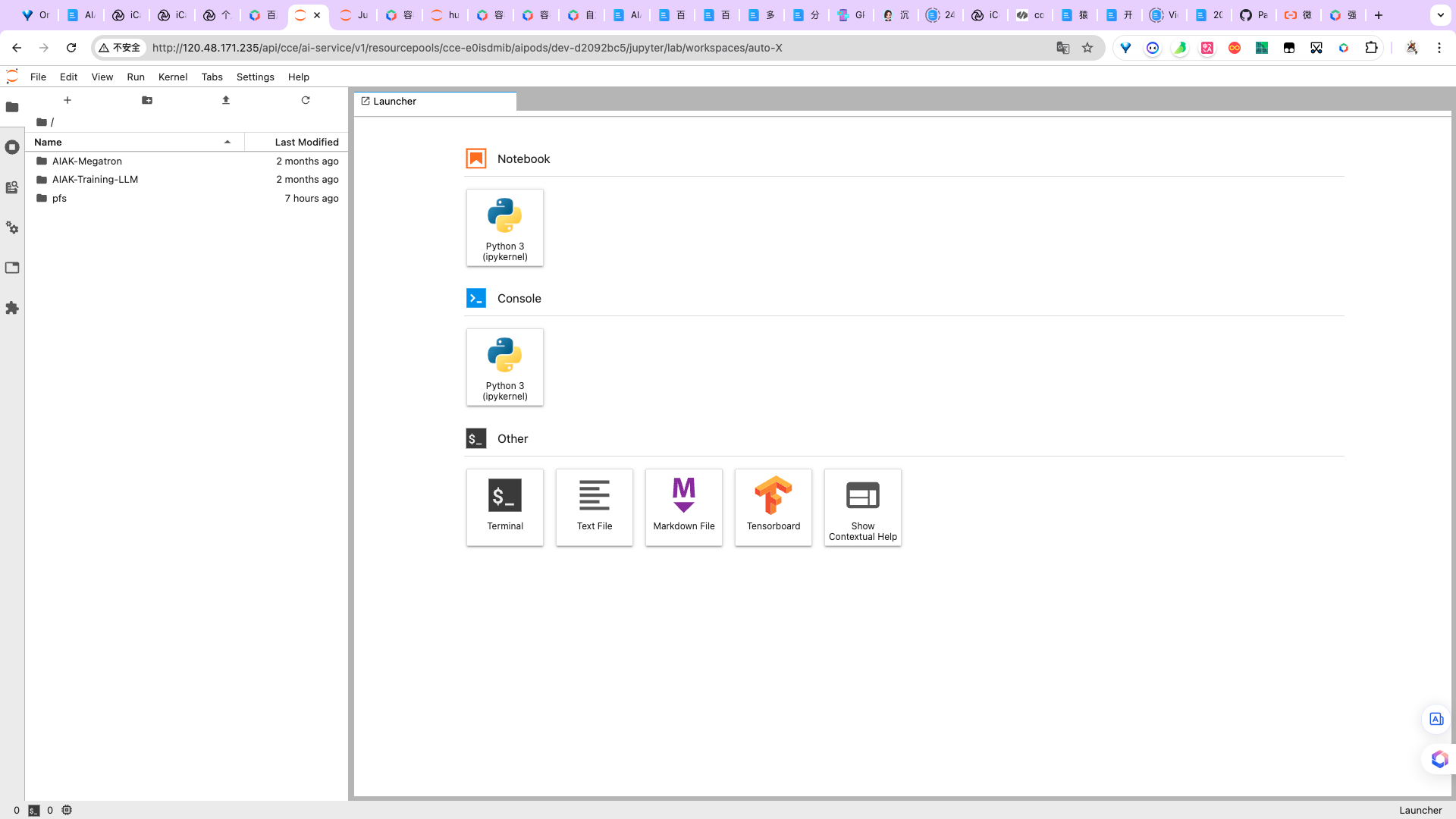Refresh the file list
This screenshot has width=1456, height=819.
tap(306, 100)
